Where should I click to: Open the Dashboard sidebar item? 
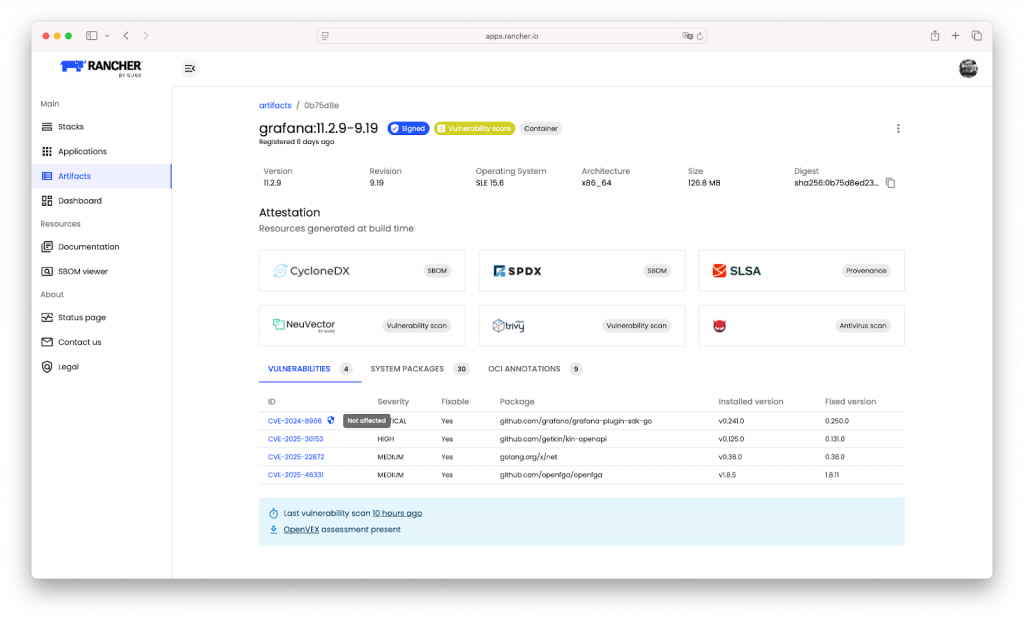79,201
